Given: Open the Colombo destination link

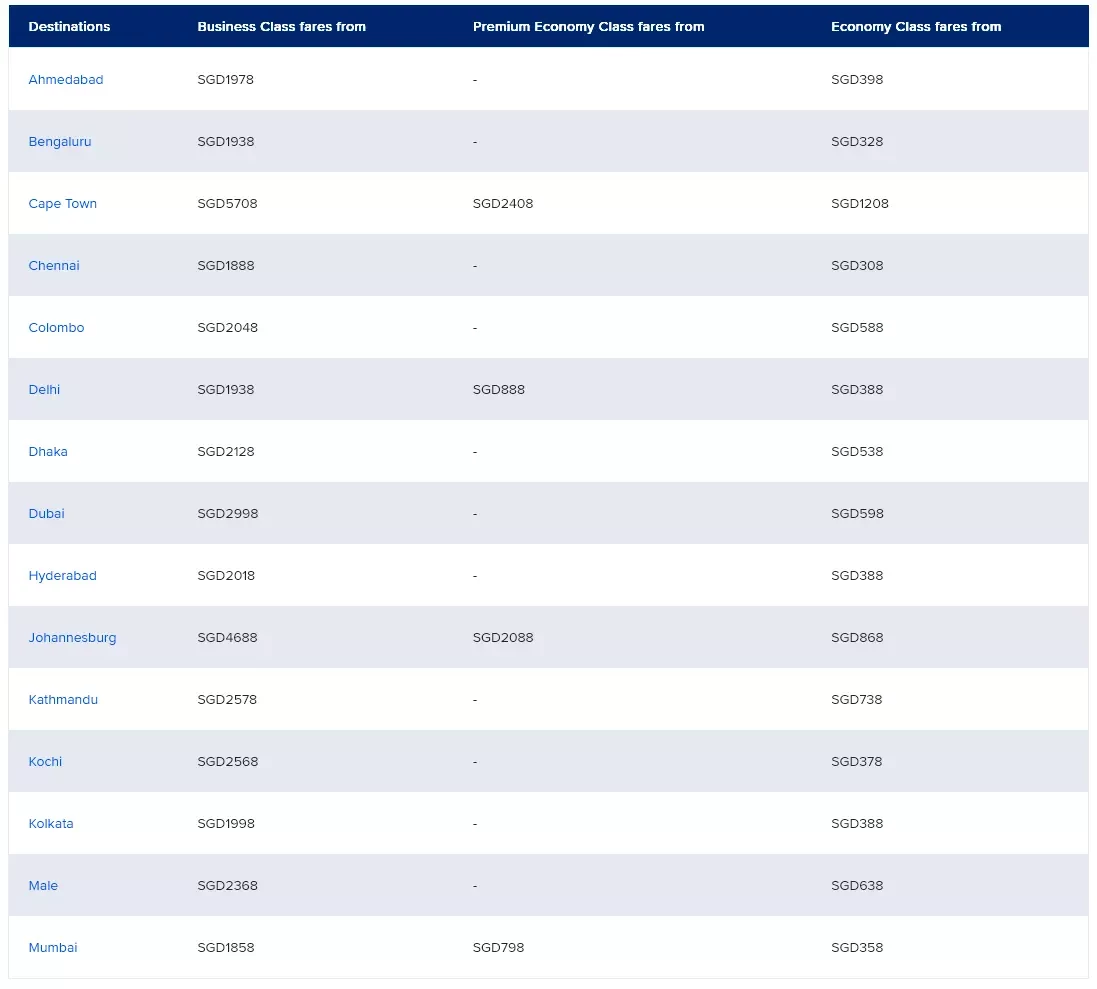Looking at the screenshot, I should coord(56,328).
